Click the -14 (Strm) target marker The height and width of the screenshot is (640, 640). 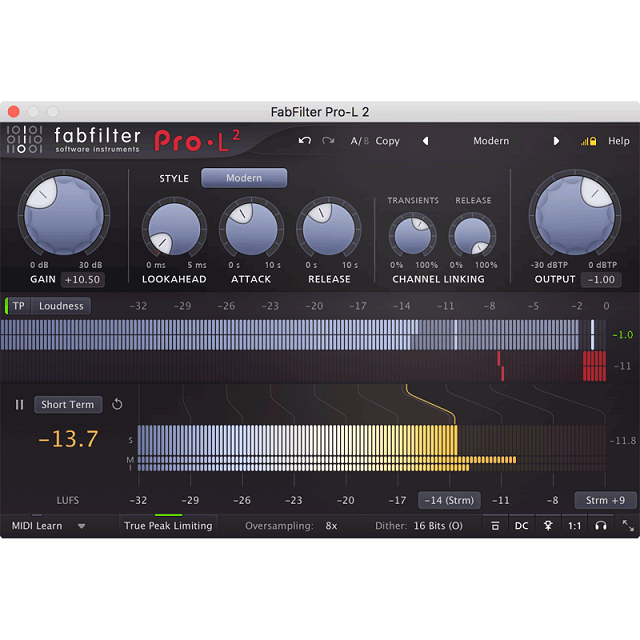[449, 500]
